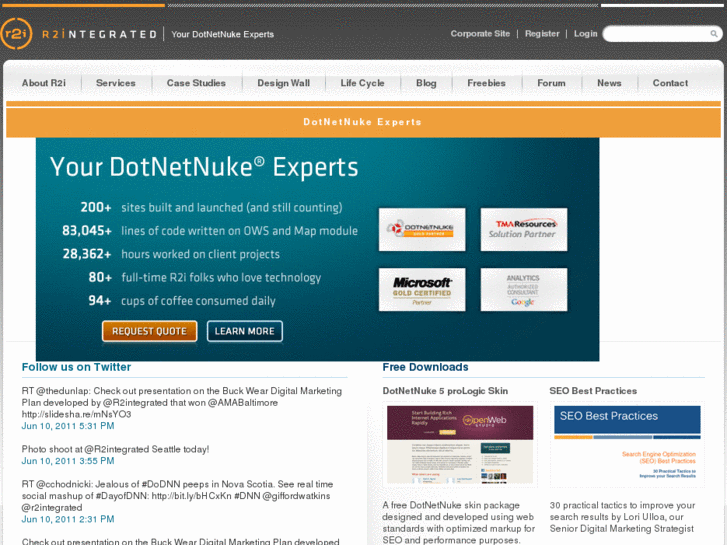Open the Forum menu item
The height and width of the screenshot is (545, 727).
(551, 83)
